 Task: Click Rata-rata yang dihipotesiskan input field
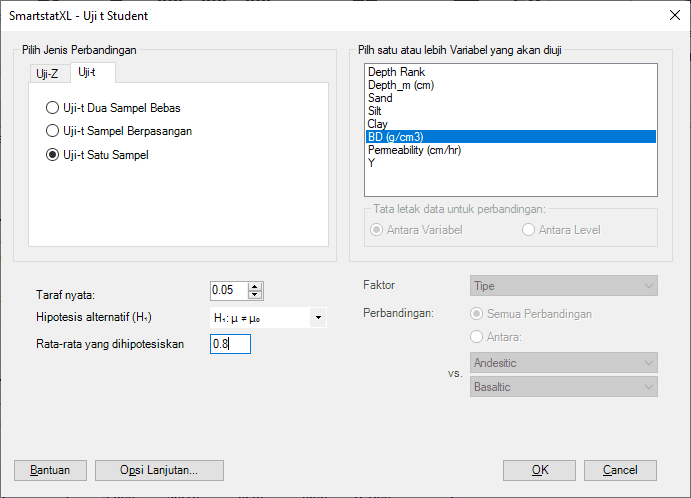coord(230,344)
